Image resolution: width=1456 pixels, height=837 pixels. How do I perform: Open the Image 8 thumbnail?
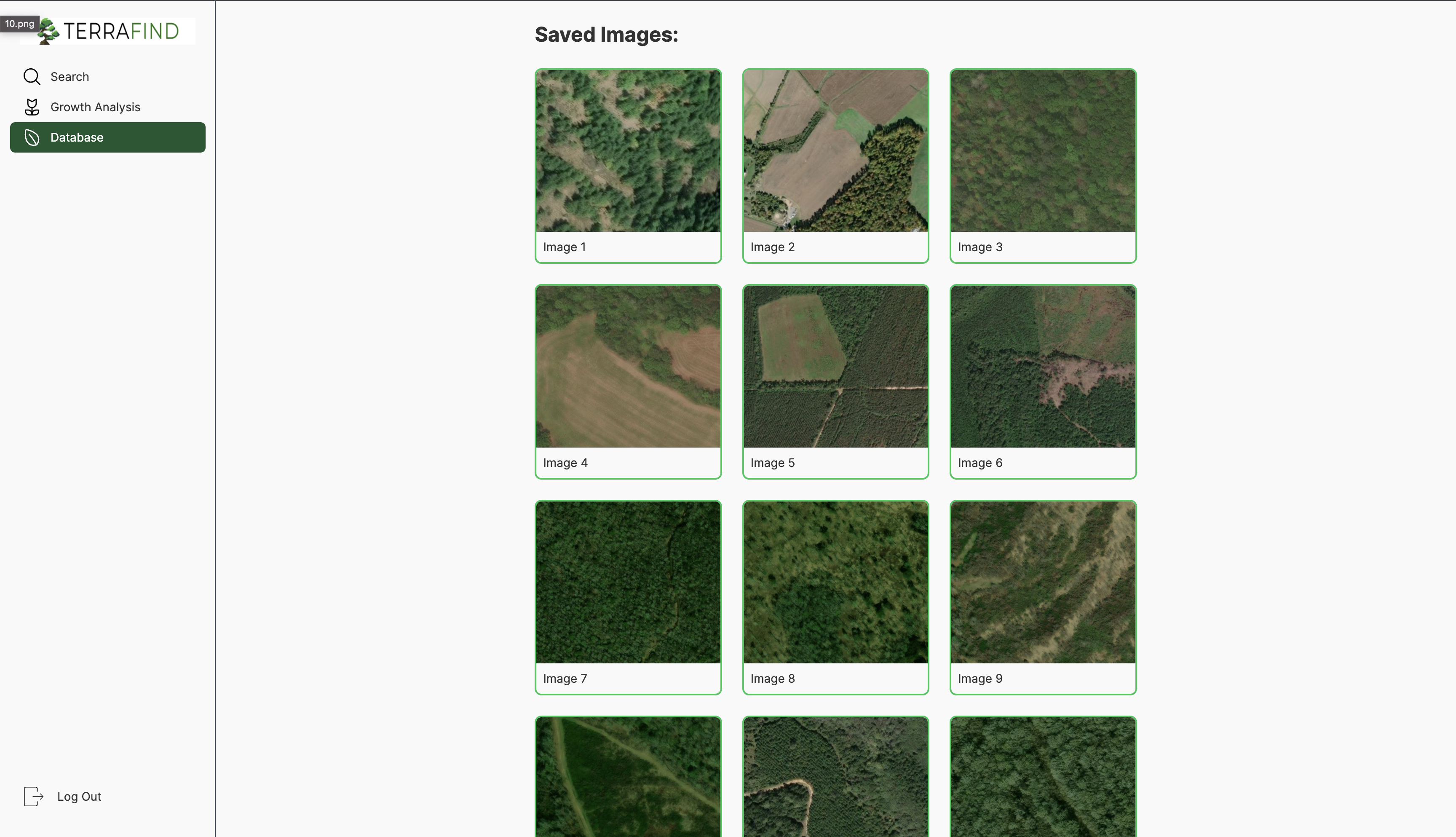[x=835, y=582]
